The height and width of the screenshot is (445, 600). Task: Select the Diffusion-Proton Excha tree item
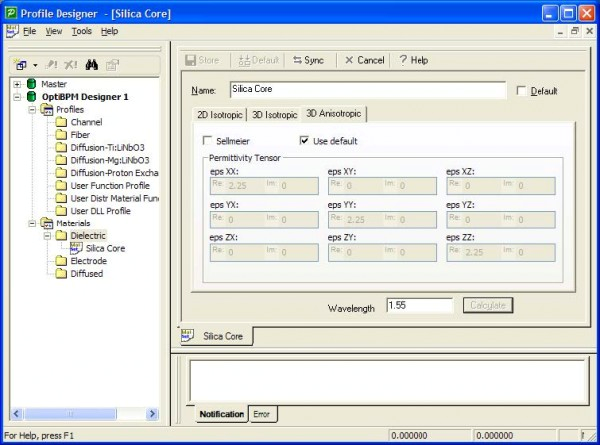click(114, 173)
